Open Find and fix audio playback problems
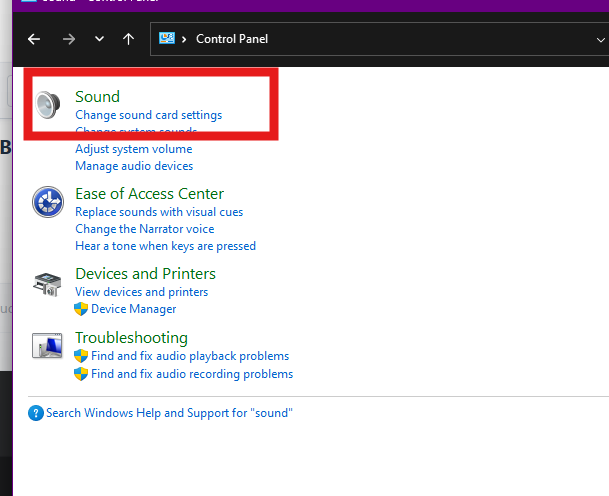The image size is (609, 496). [190, 356]
